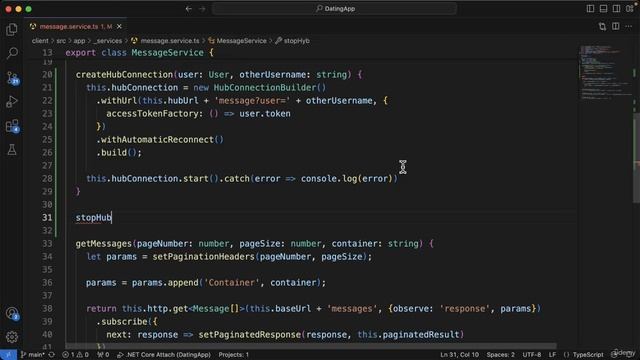
Task: Close the message.service.ts tab
Action: (x=119, y=27)
